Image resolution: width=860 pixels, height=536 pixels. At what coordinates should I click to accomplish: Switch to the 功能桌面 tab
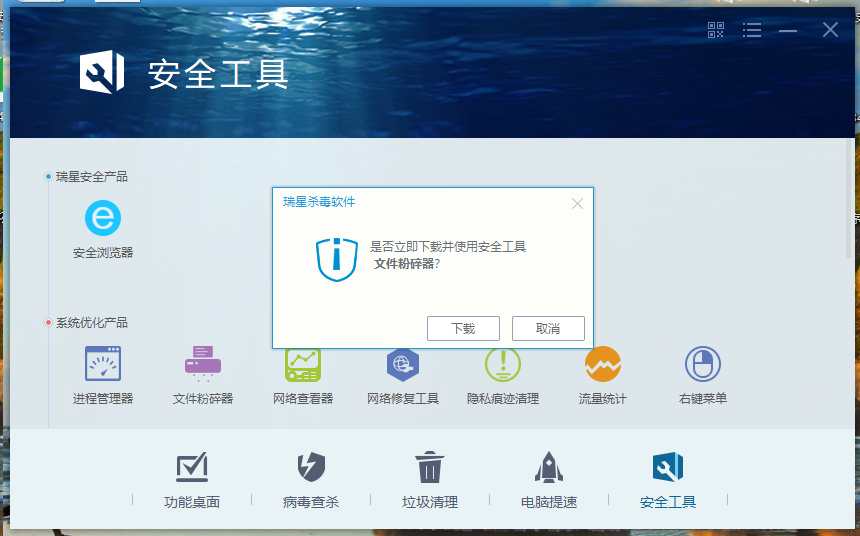click(x=192, y=481)
